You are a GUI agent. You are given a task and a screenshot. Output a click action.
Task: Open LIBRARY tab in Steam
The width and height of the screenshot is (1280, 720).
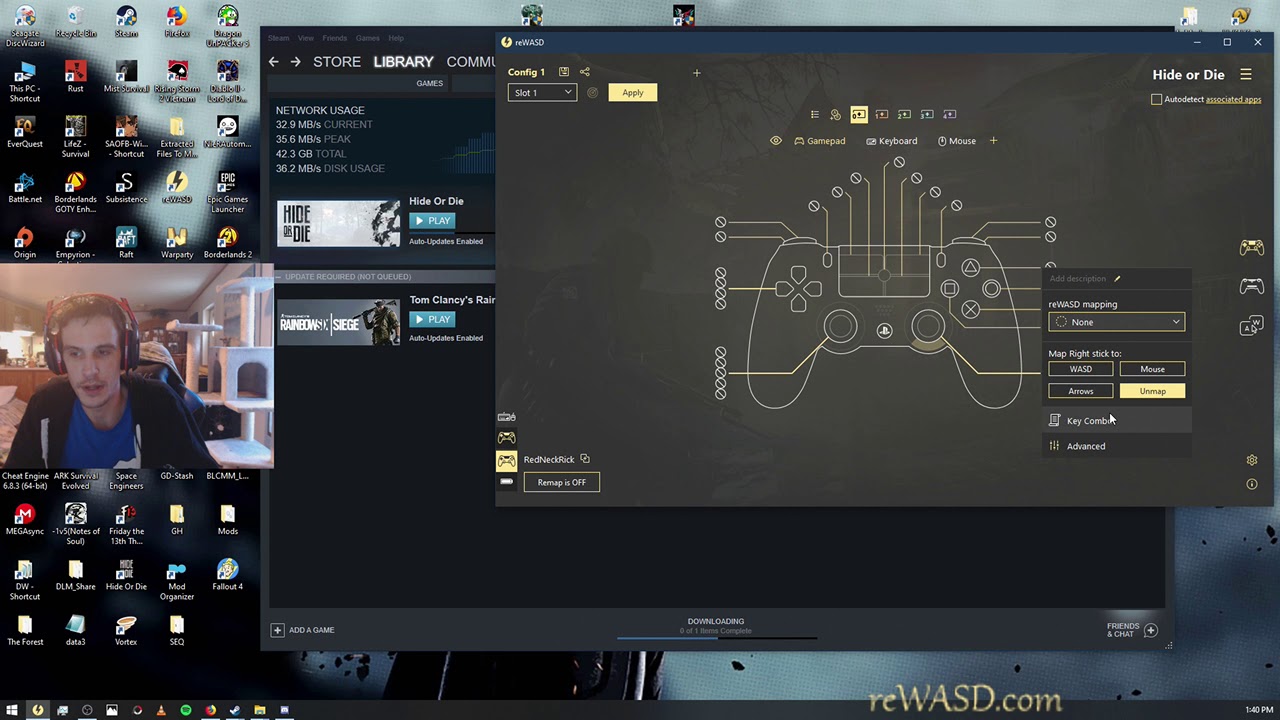[403, 62]
